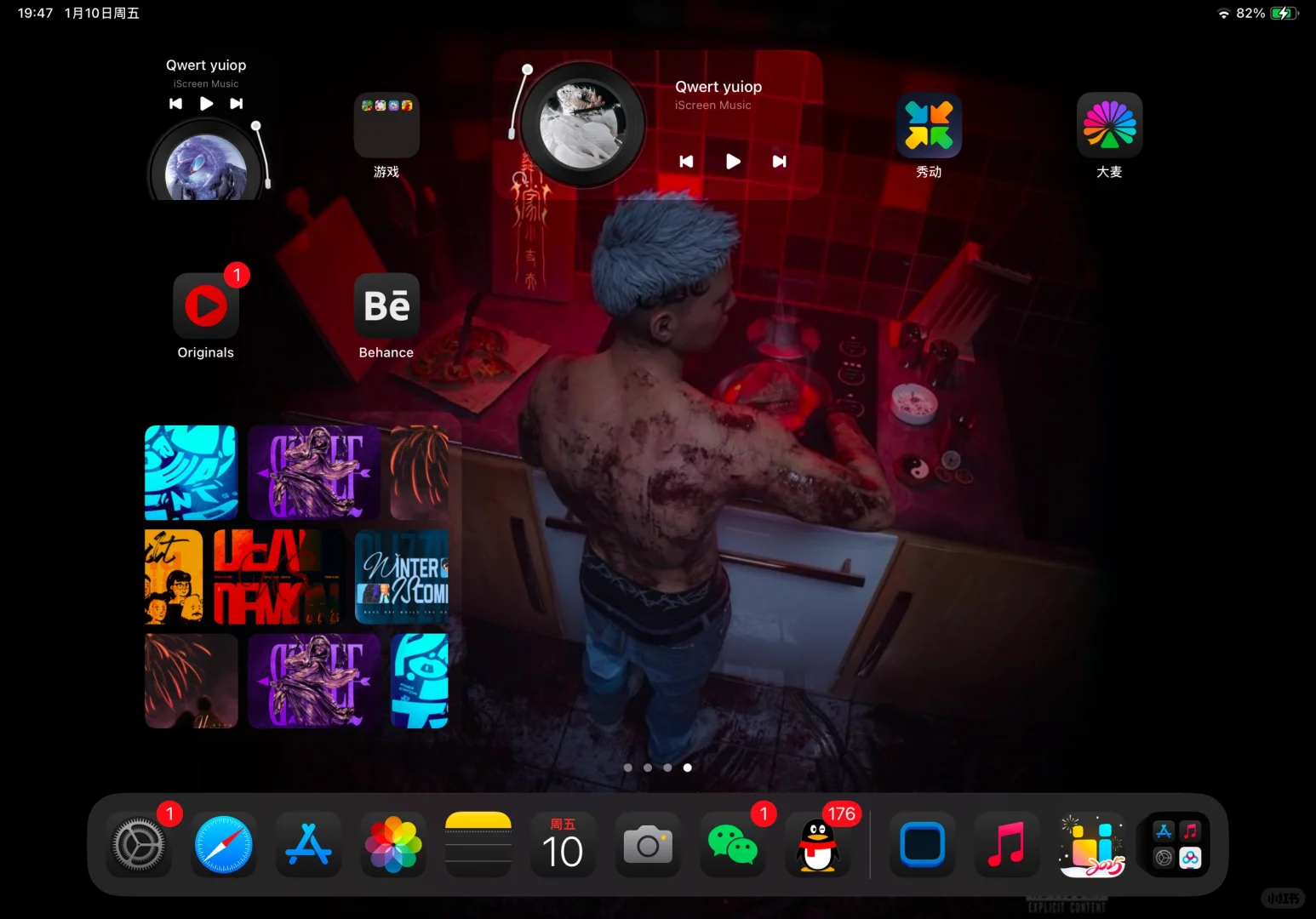Tap the Qwert yuiop title in small music widget
Viewport: 1316px width, 919px height.
point(206,66)
